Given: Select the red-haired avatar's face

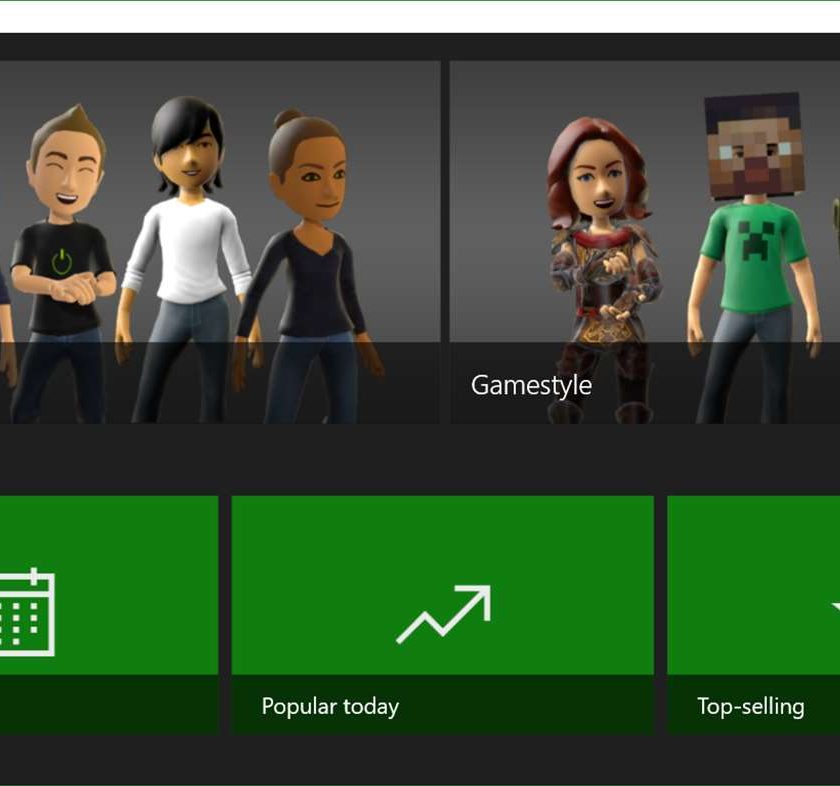Looking at the screenshot, I should pos(598,182).
